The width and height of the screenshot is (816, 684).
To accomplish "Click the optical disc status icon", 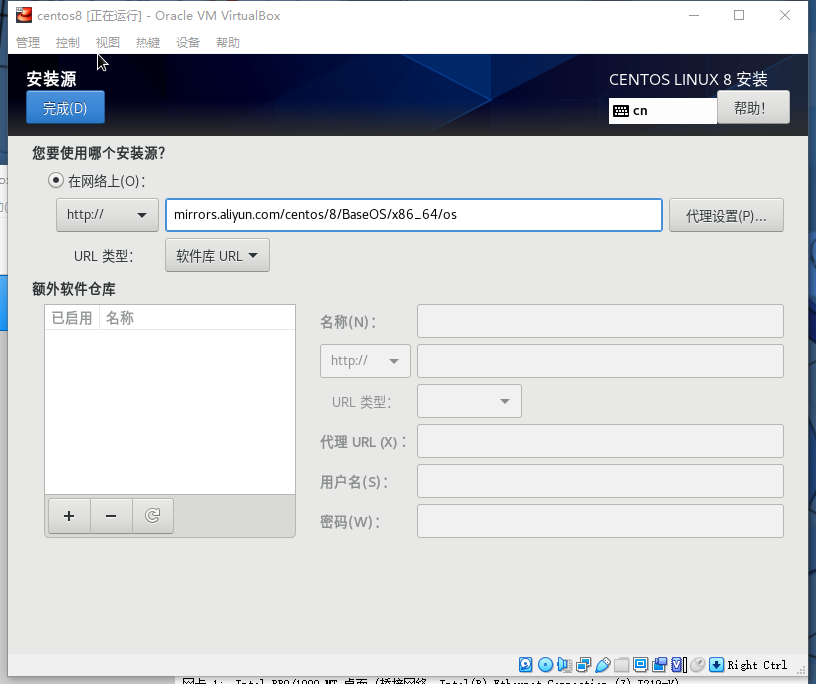I will coord(545,665).
